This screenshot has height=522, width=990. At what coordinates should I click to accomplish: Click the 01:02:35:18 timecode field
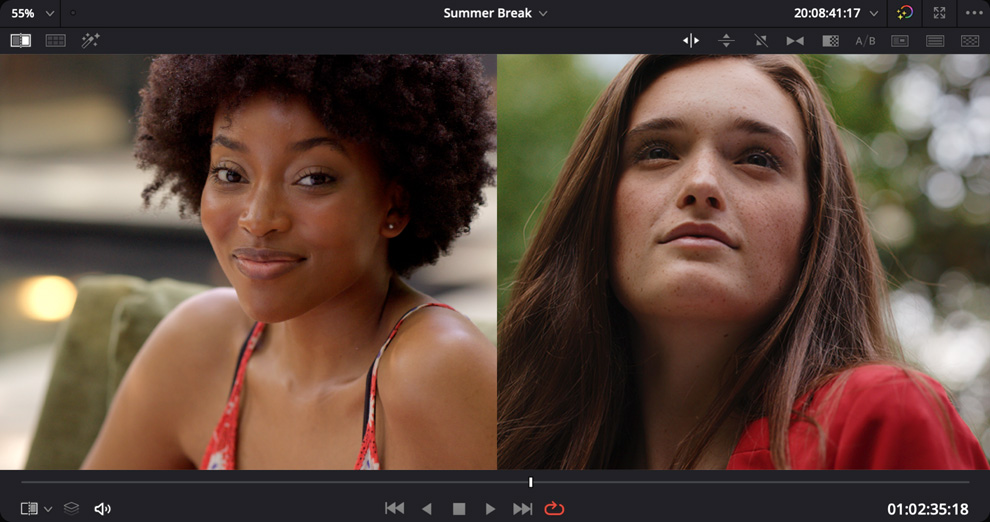927,509
